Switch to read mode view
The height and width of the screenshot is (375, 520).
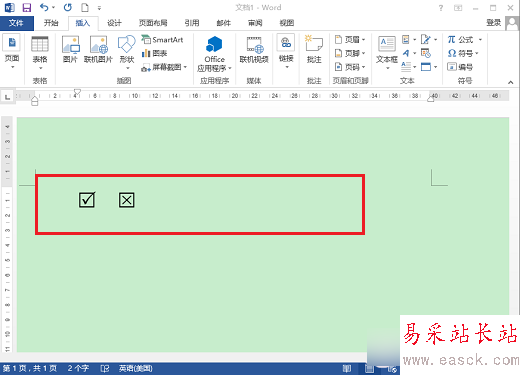[346, 368]
